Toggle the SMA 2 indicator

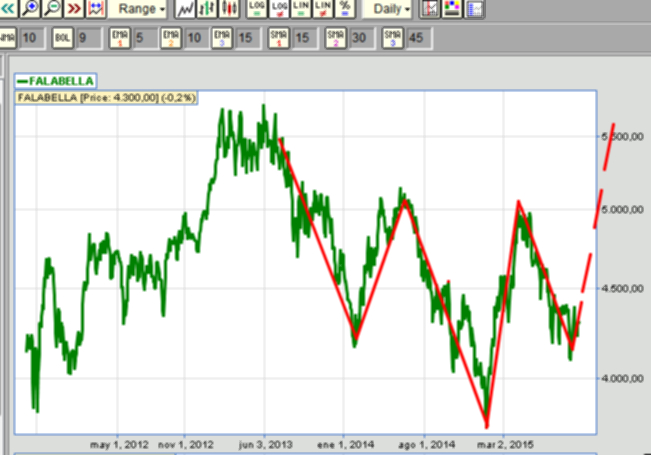pyautogui.click(x=336, y=38)
